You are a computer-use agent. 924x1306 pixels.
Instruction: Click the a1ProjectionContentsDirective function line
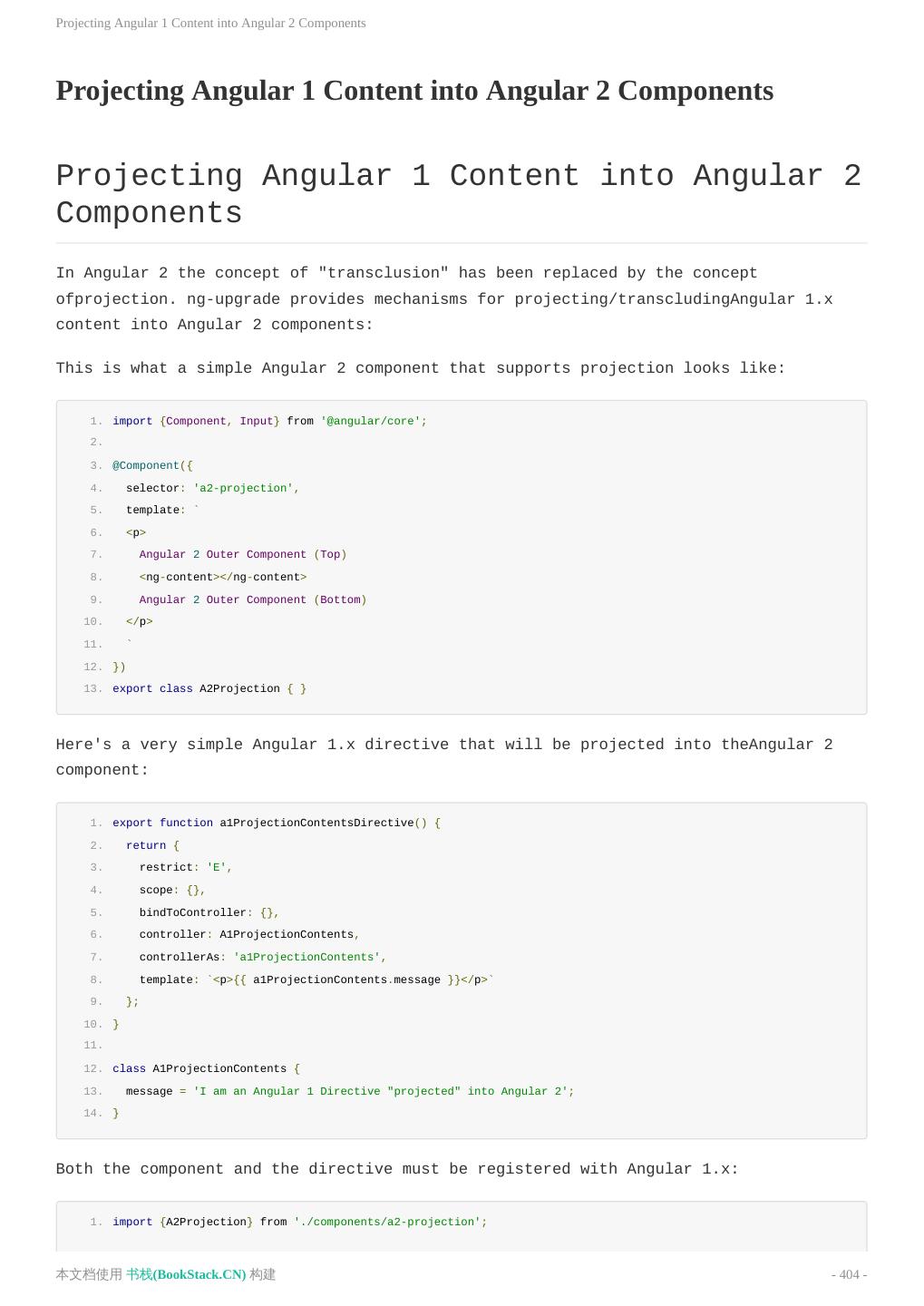276,823
